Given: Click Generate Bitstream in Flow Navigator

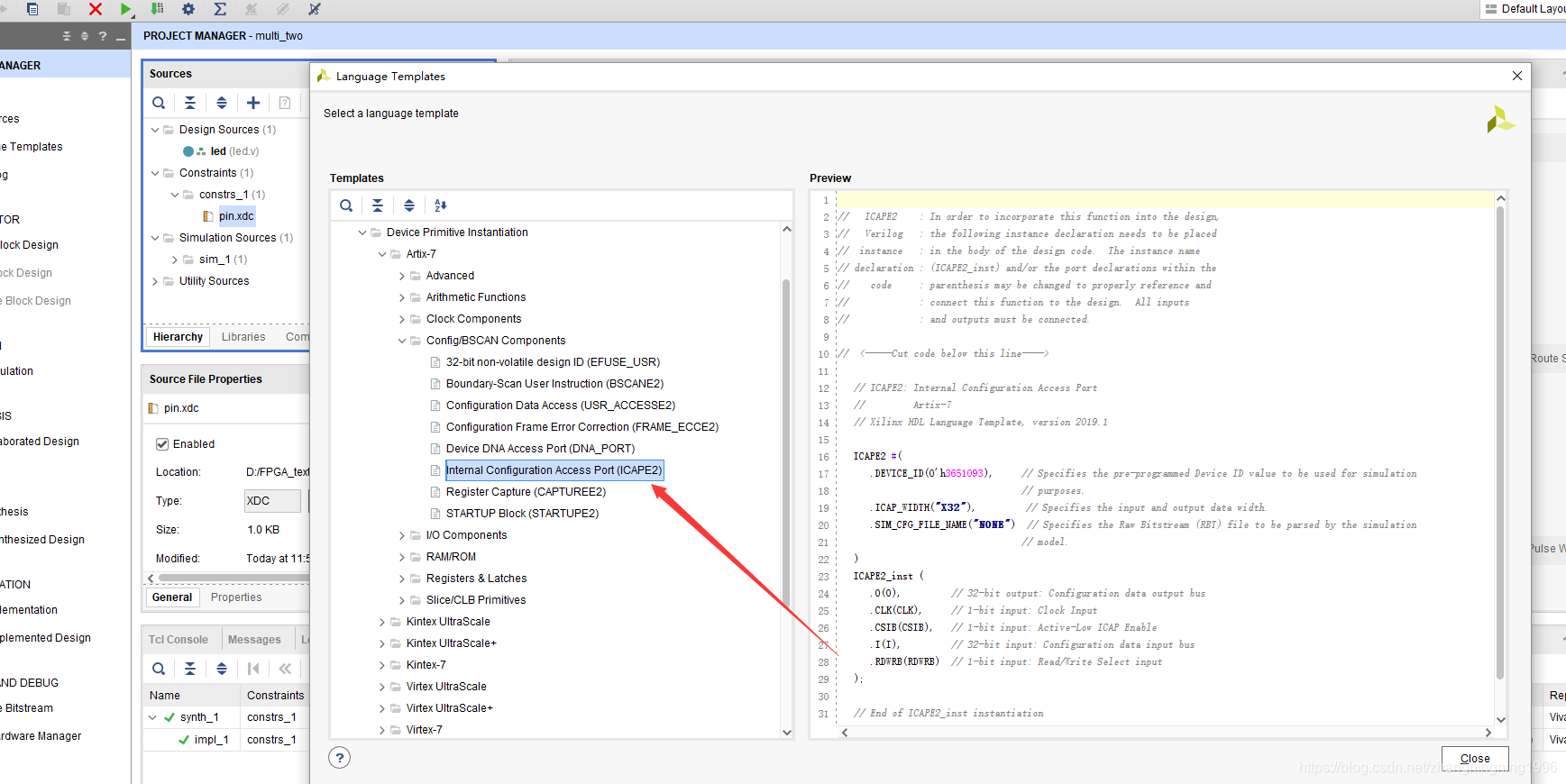Looking at the screenshot, I should pyautogui.click(x=26, y=708).
